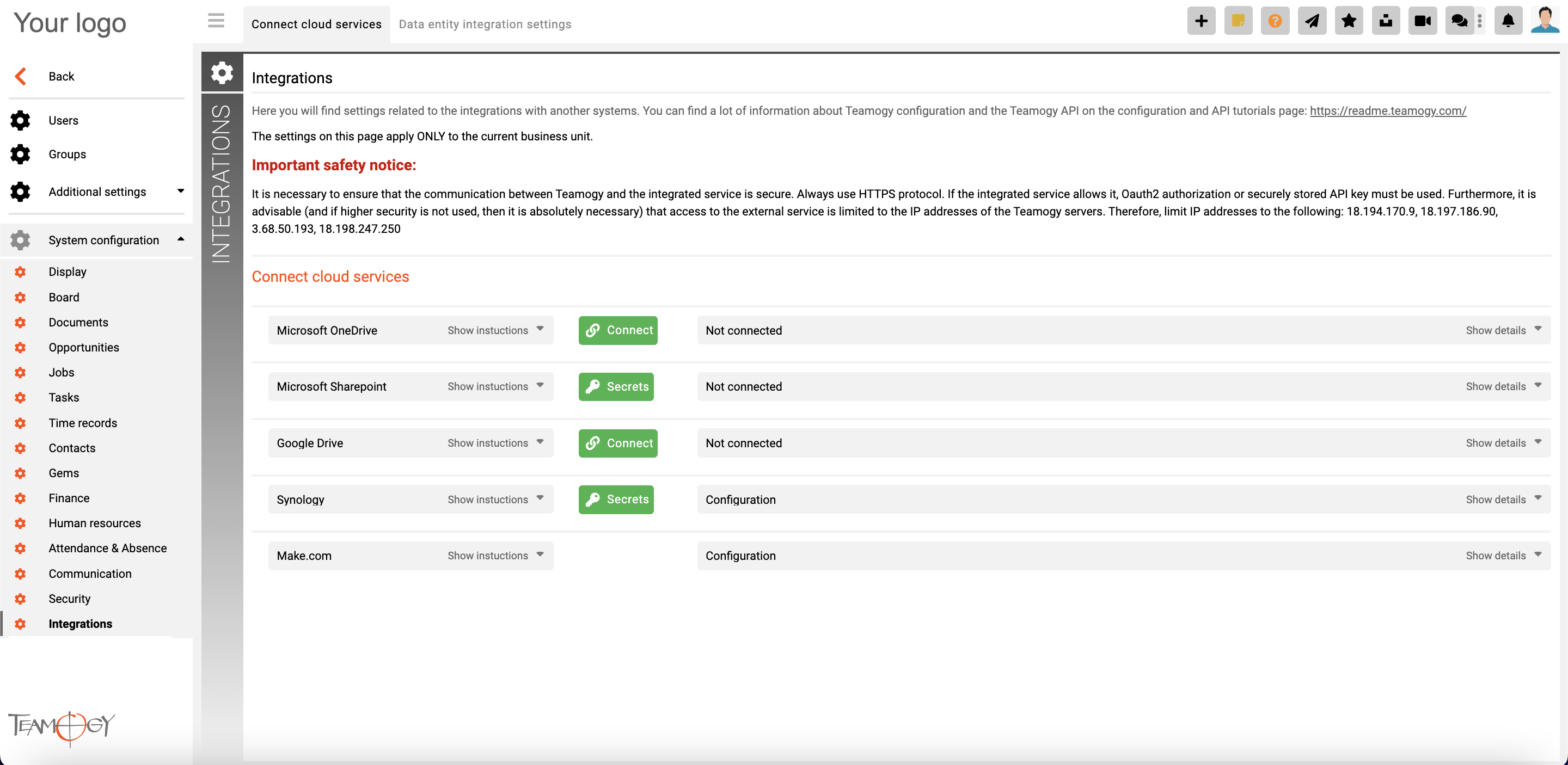Toggle the hamburger sidebar menu icon
Viewport: 1568px width, 765px height.
point(216,21)
